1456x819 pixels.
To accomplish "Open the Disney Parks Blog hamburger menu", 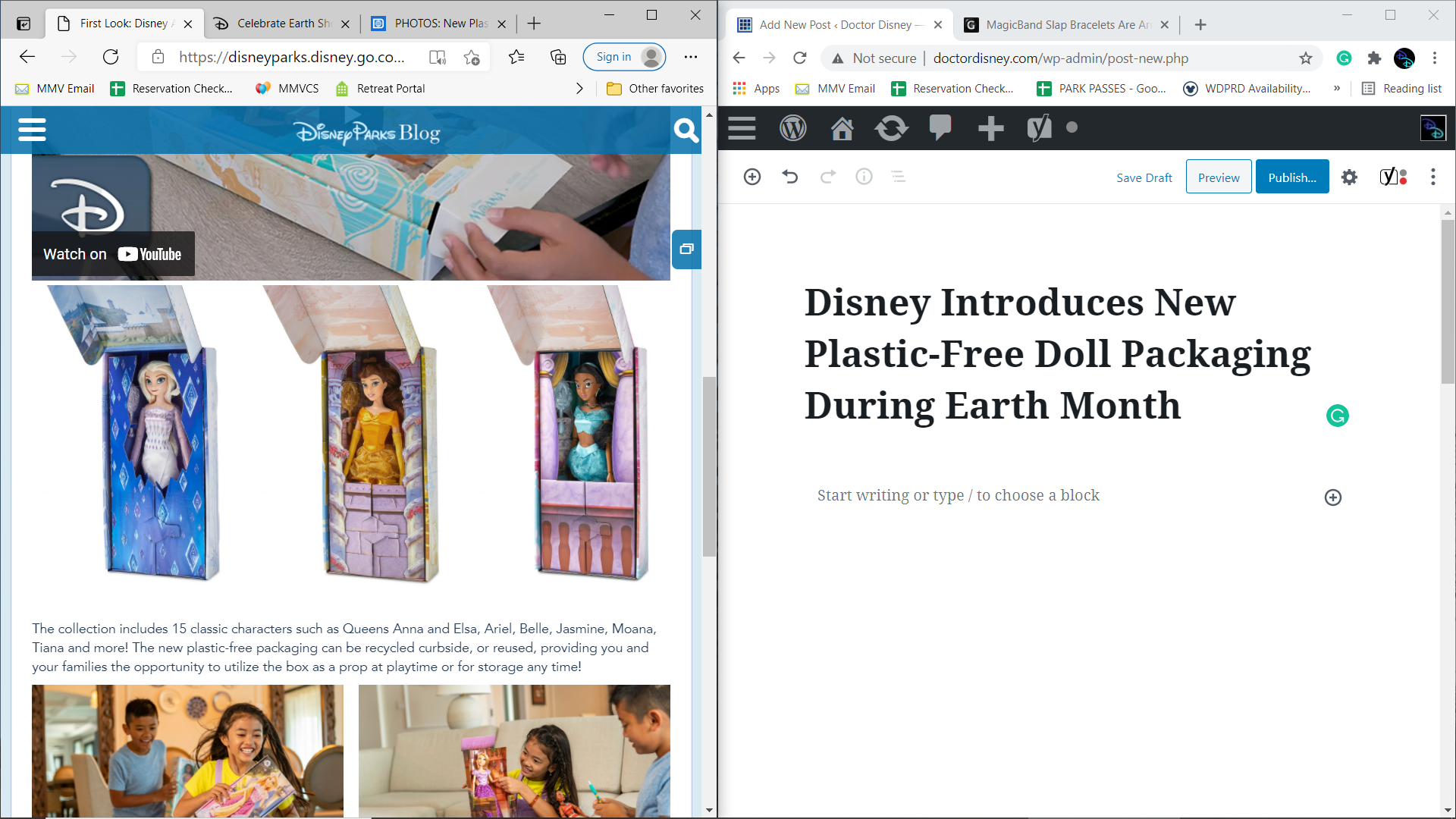I will coord(32,130).
